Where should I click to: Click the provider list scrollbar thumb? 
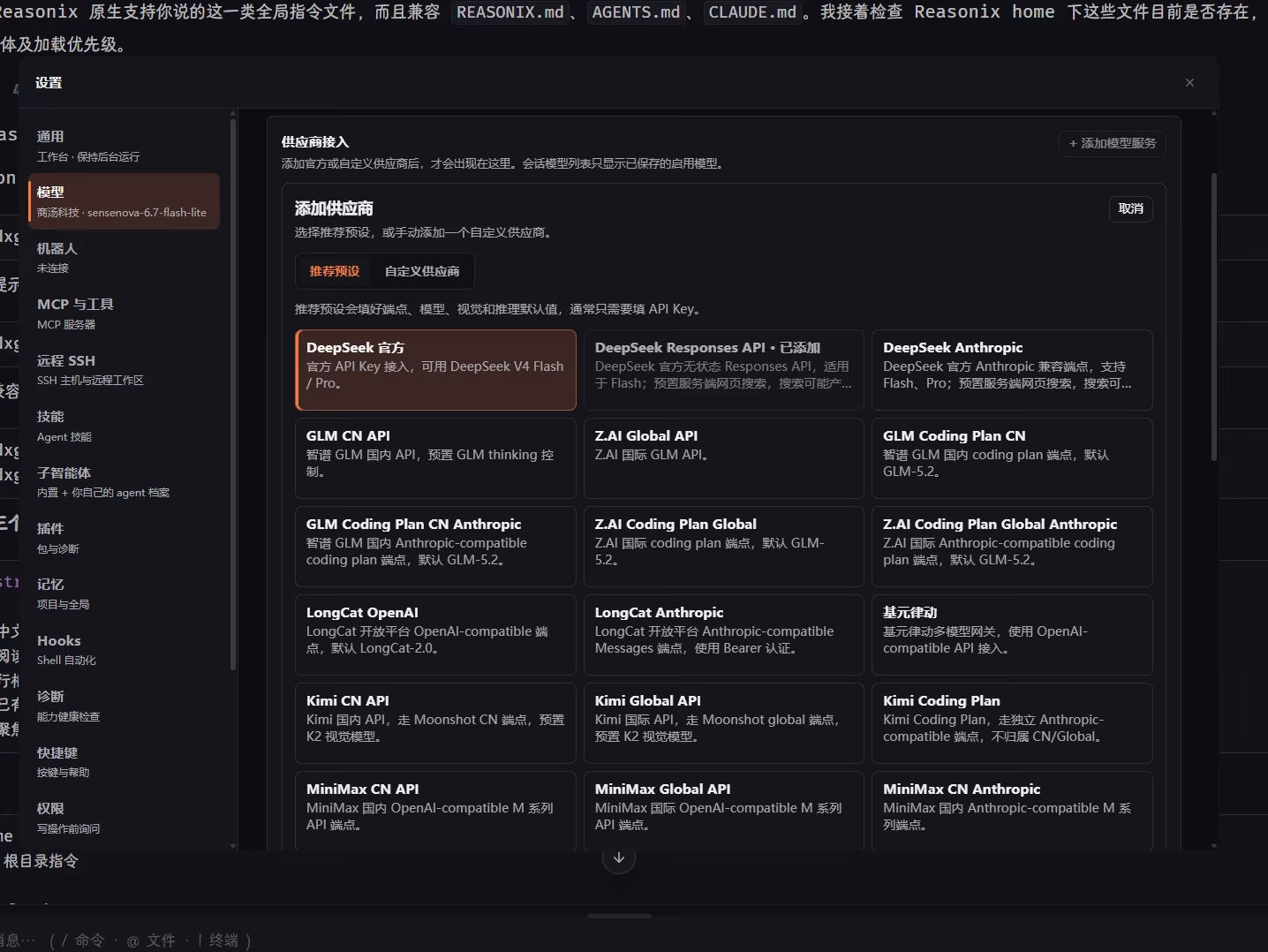click(1214, 316)
